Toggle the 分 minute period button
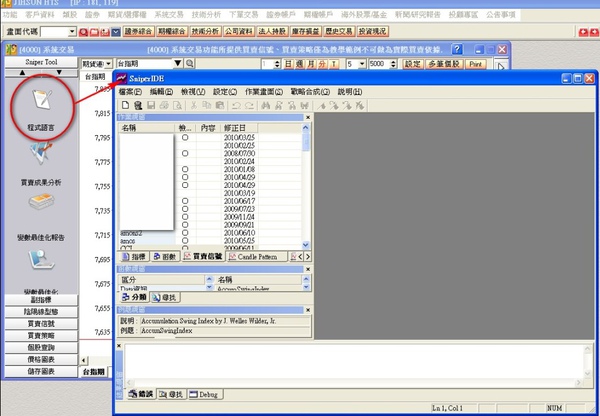 [322, 64]
